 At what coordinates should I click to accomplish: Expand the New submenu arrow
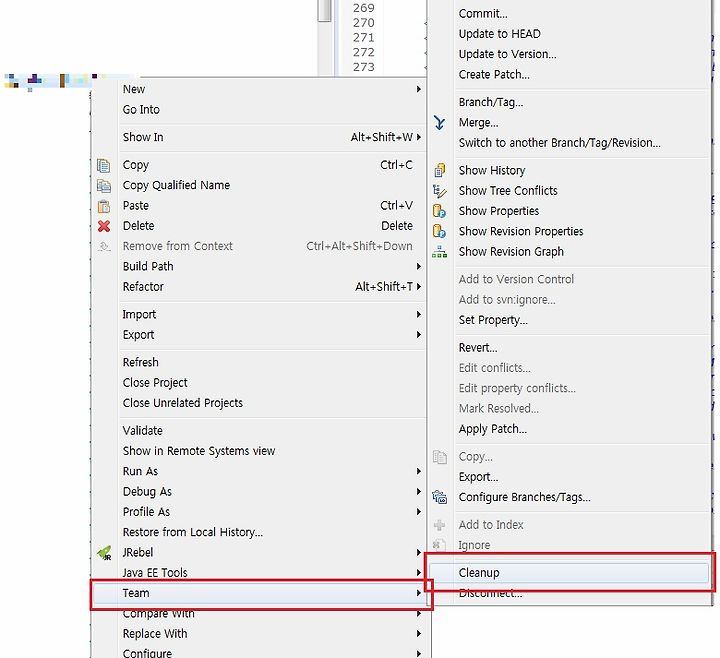click(x=418, y=89)
